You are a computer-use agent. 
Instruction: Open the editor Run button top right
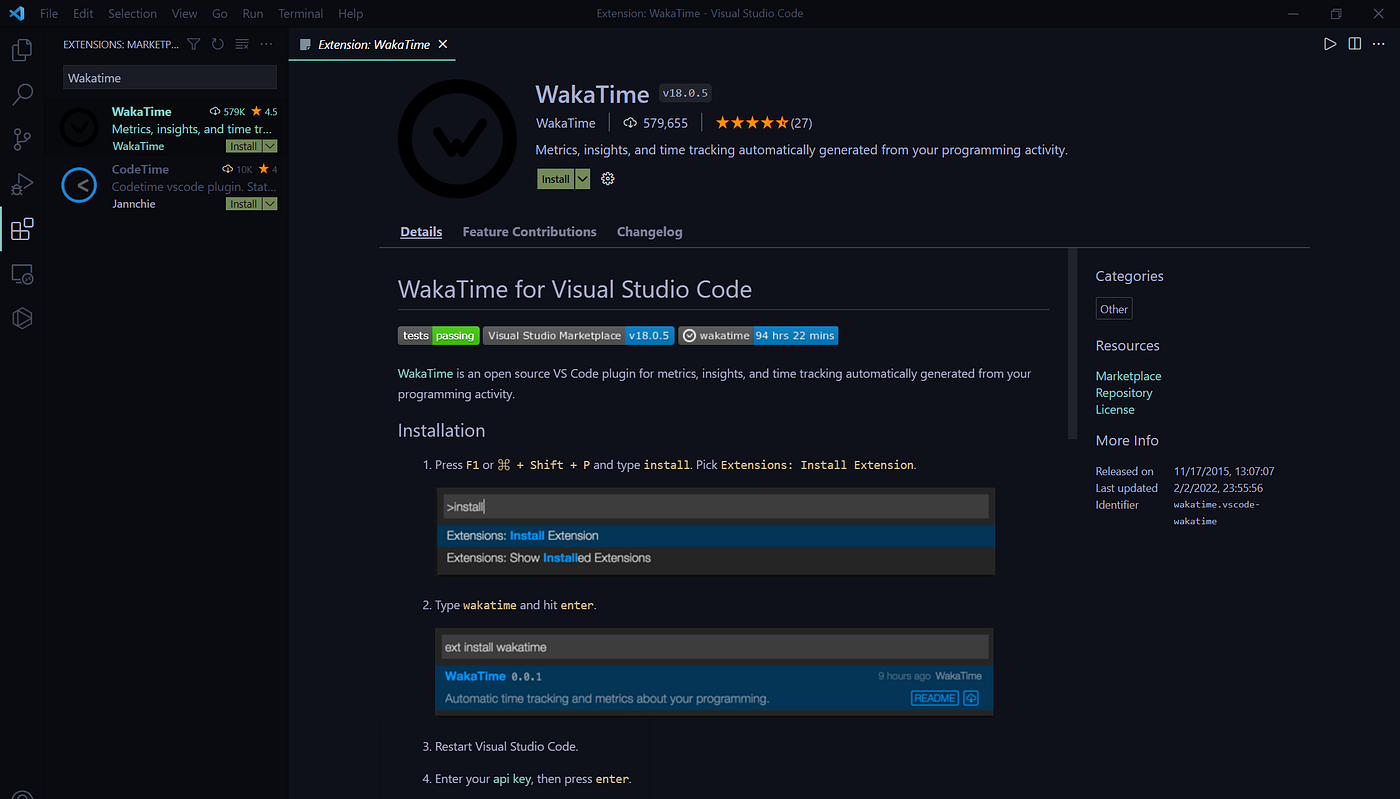coord(1329,43)
